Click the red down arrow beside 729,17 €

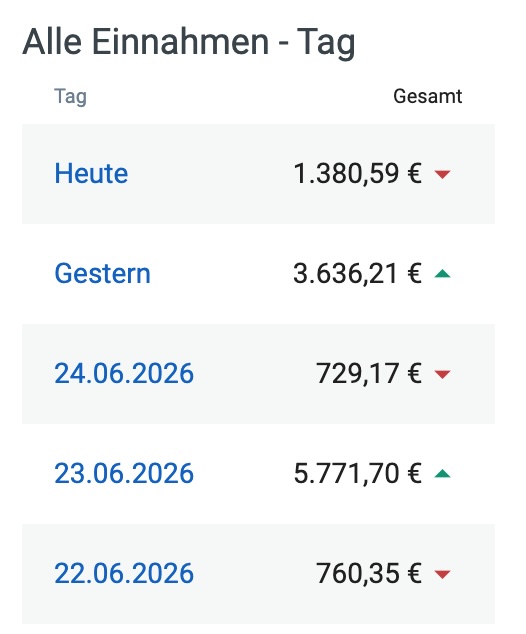click(442, 374)
